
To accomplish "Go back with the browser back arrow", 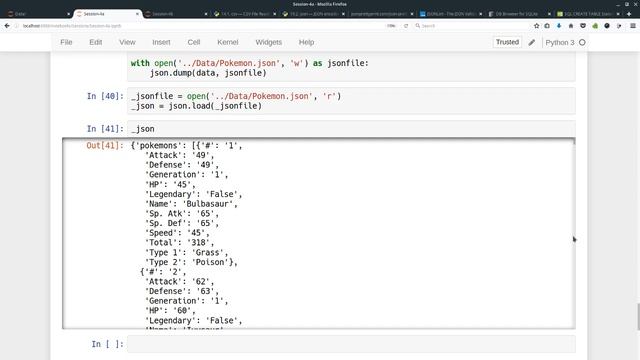I will pos(7,26).
